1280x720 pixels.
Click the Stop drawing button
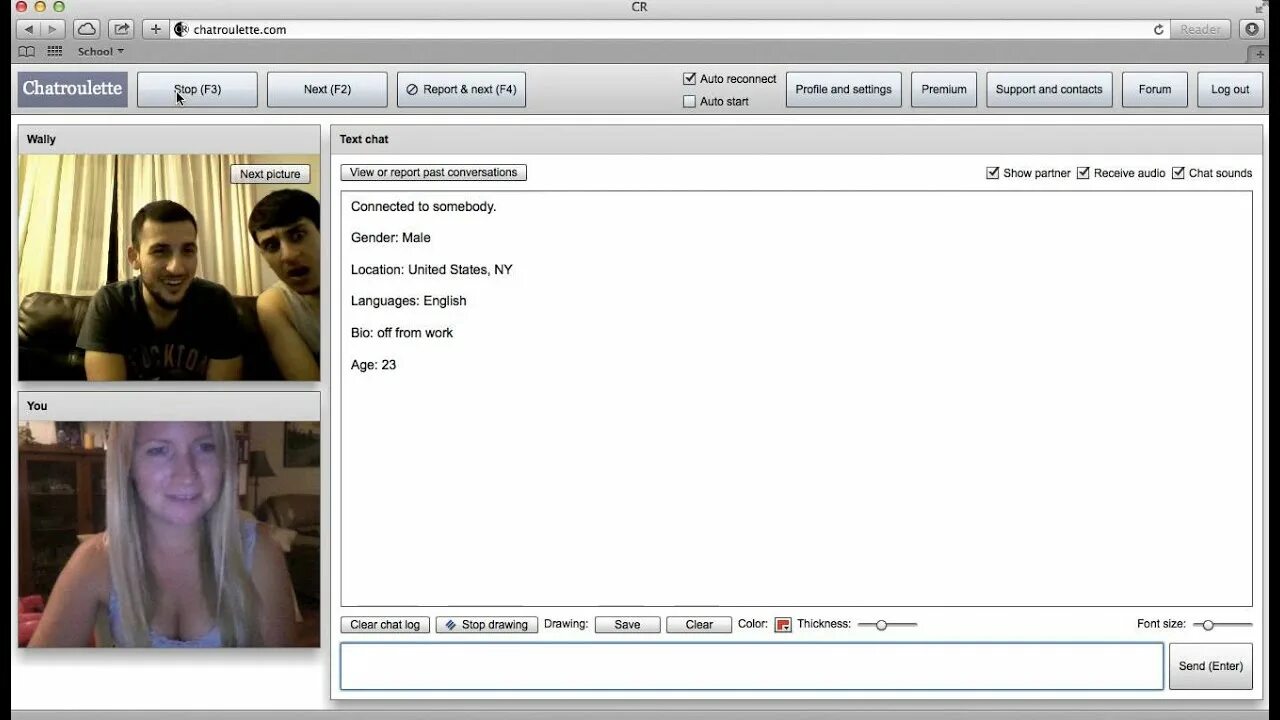click(x=486, y=624)
